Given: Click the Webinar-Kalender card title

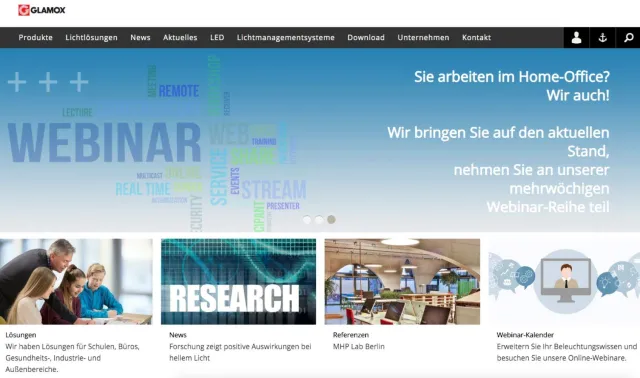Looking at the screenshot, I should pyautogui.click(x=525, y=335).
